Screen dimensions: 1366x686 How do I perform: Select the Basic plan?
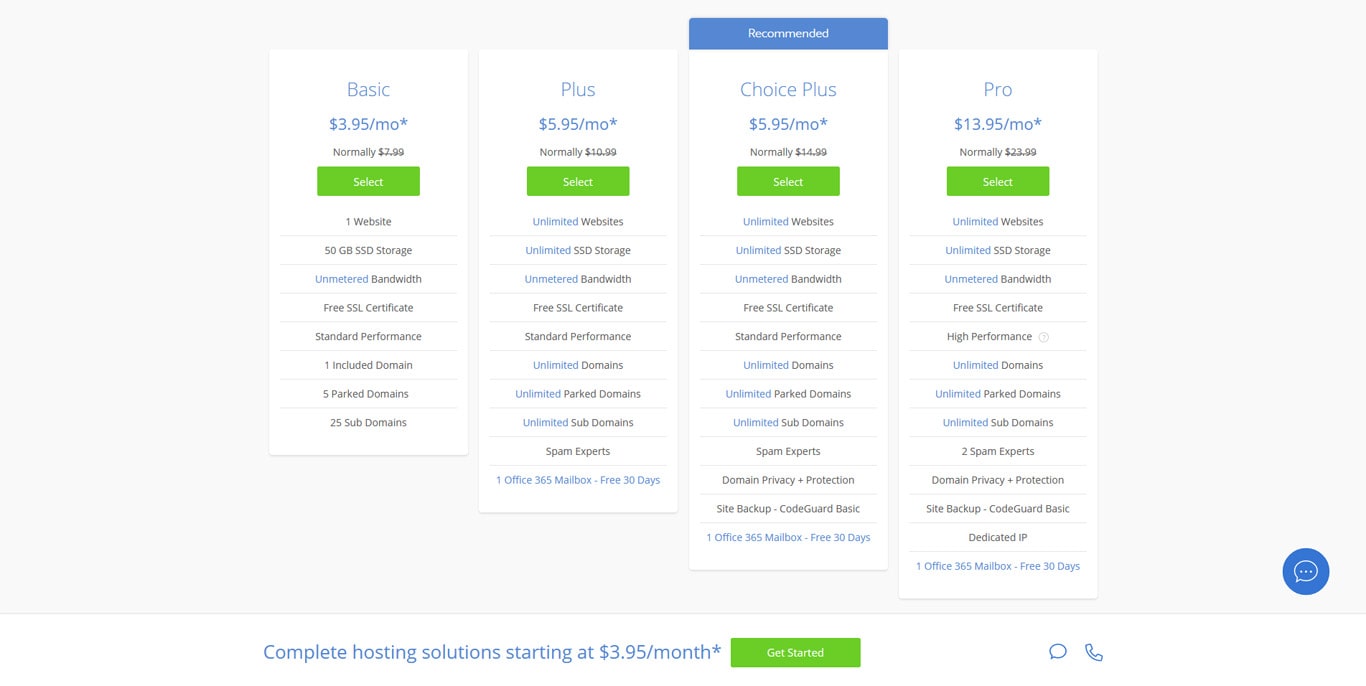pos(368,181)
